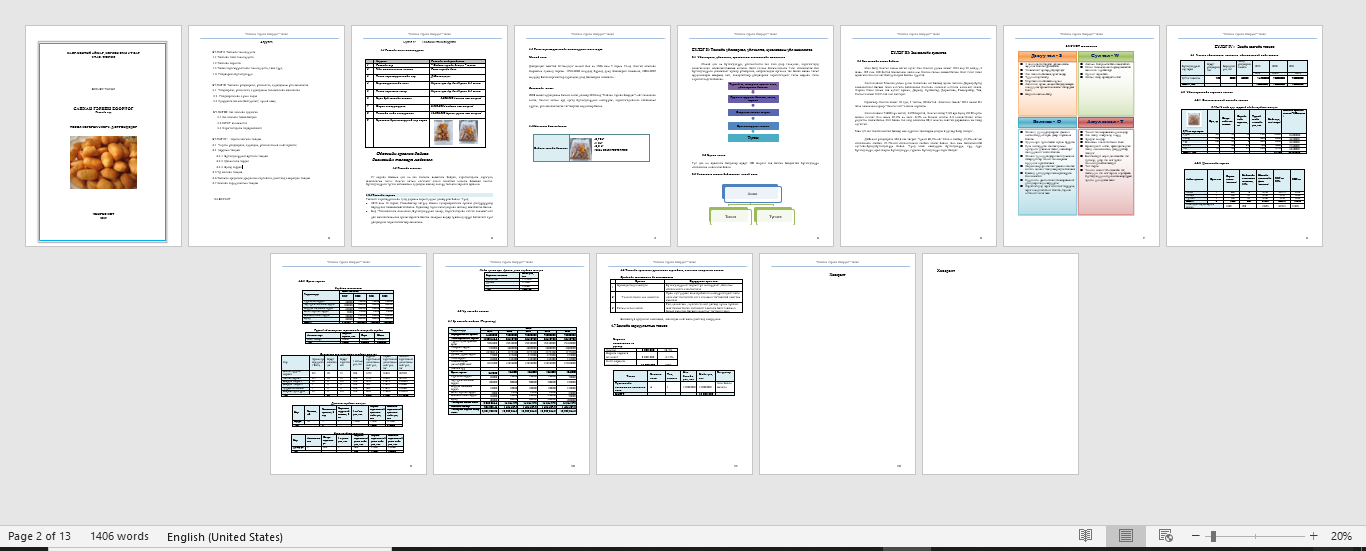Switch to Web Layout view
The image size is (1366, 551).
pos(1165,536)
